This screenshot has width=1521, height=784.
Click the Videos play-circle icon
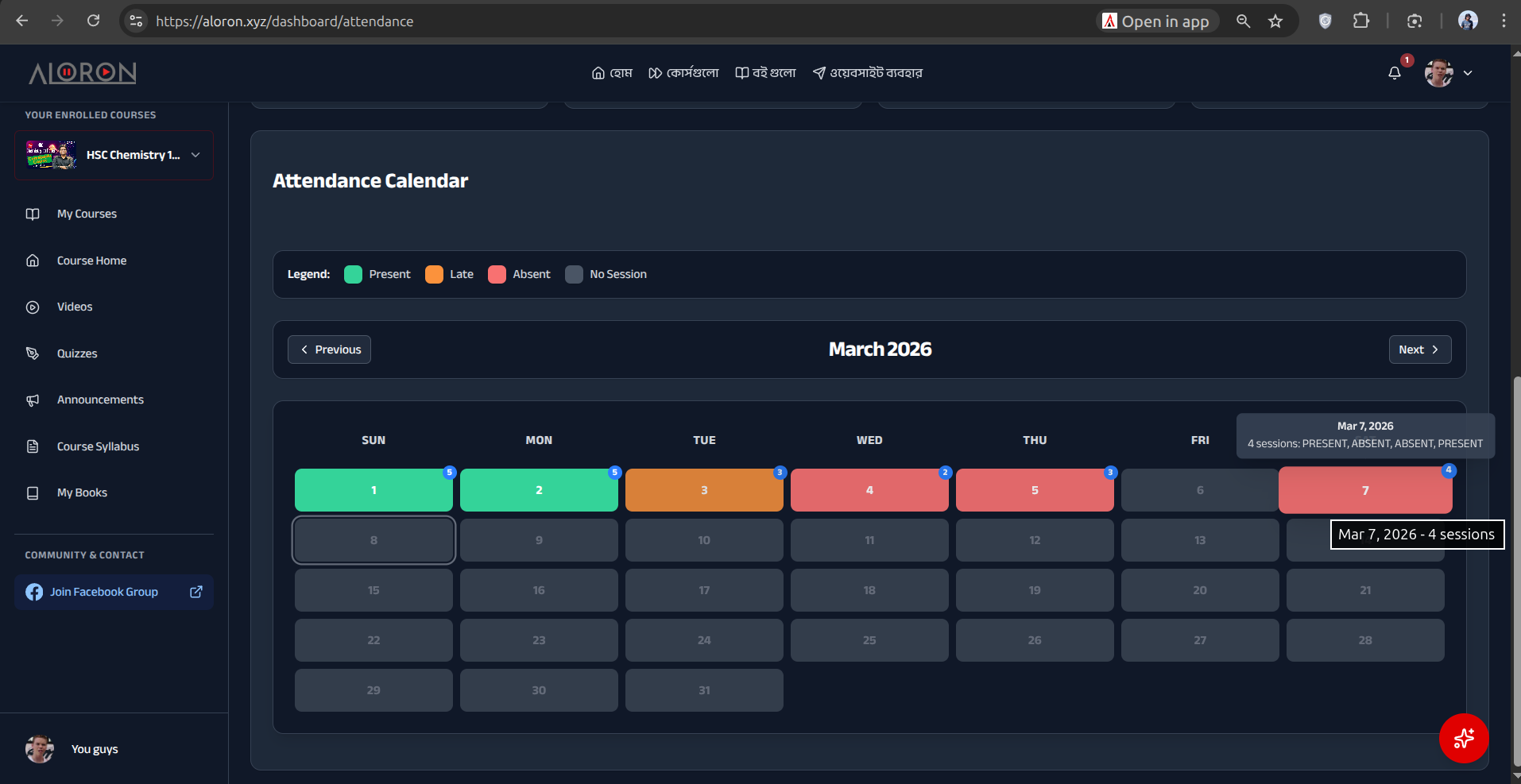click(x=33, y=307)
